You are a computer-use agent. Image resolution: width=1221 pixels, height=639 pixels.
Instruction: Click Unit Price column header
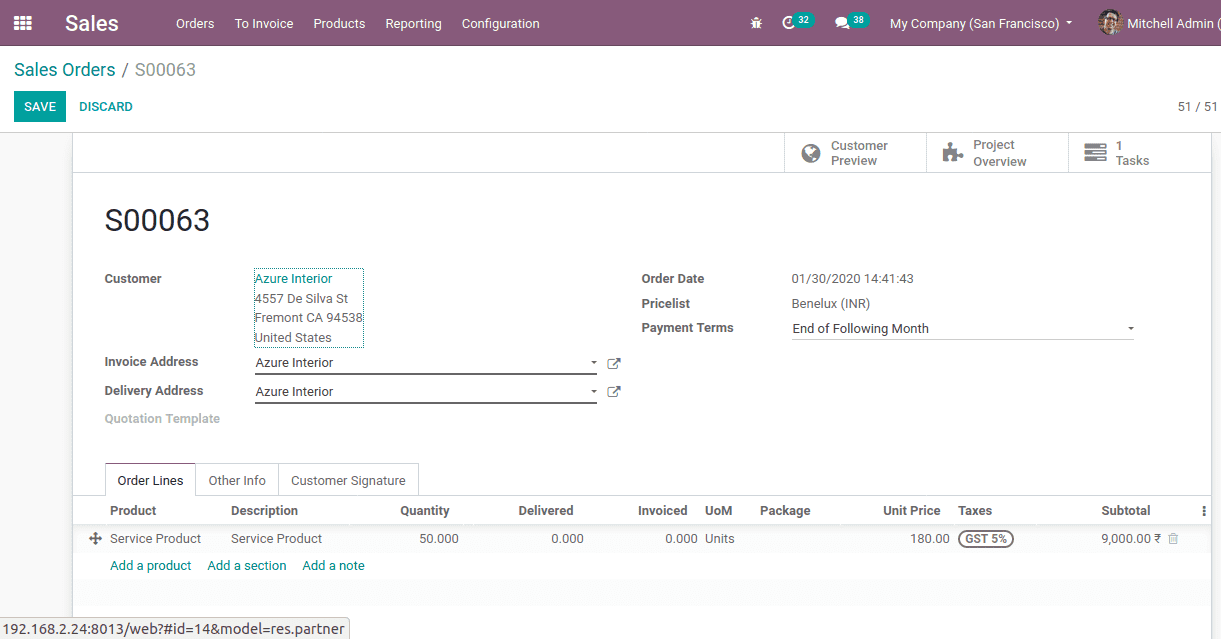pyautogui.click(x=912, y=511)
